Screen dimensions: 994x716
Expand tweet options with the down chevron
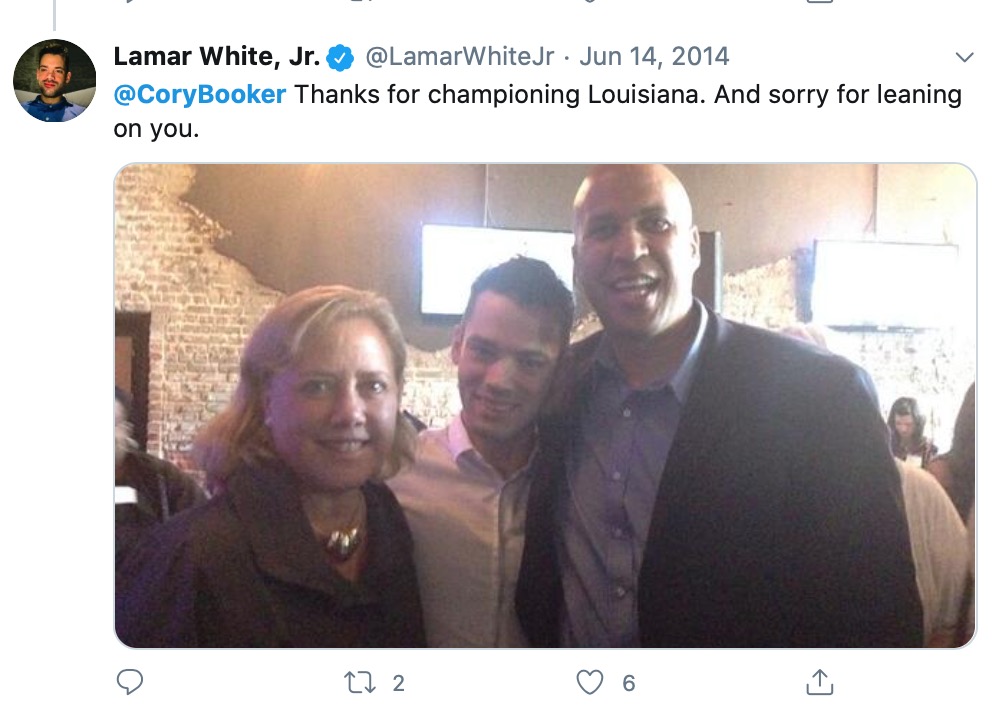point(964,57)
